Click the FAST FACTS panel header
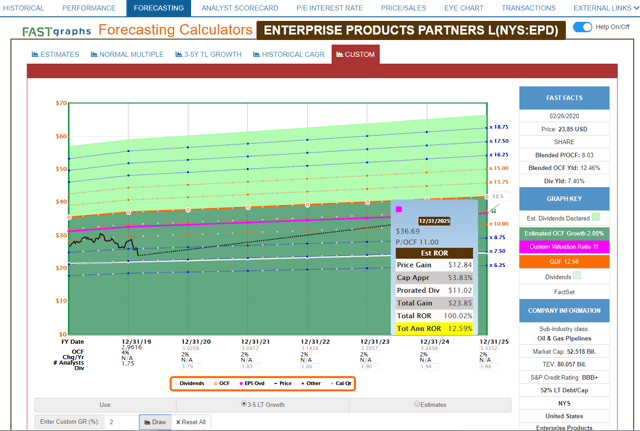Screen dimensions: 640x431 tap(564, 98)
